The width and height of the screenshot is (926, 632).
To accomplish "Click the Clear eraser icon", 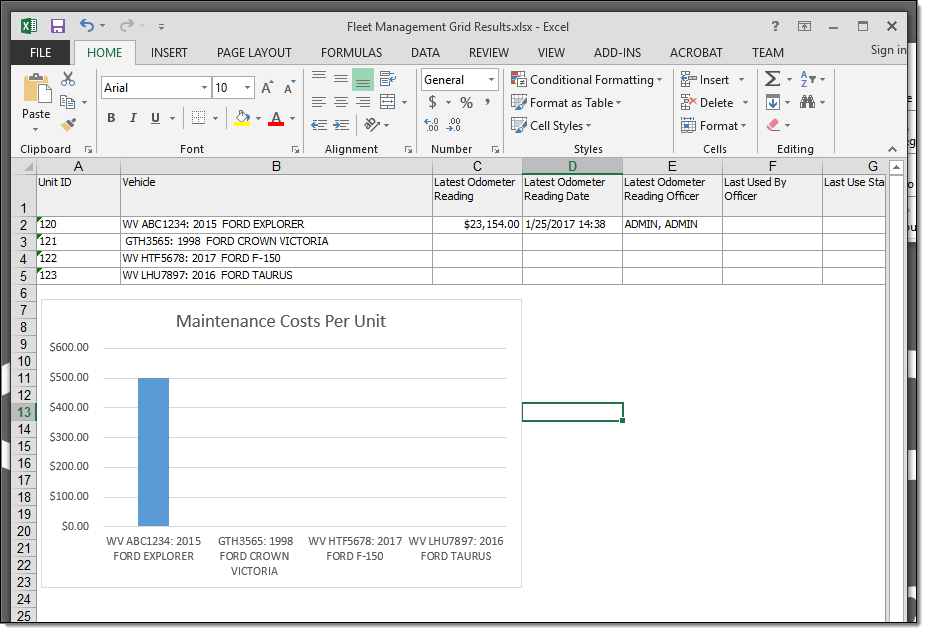I will [773, 125].
